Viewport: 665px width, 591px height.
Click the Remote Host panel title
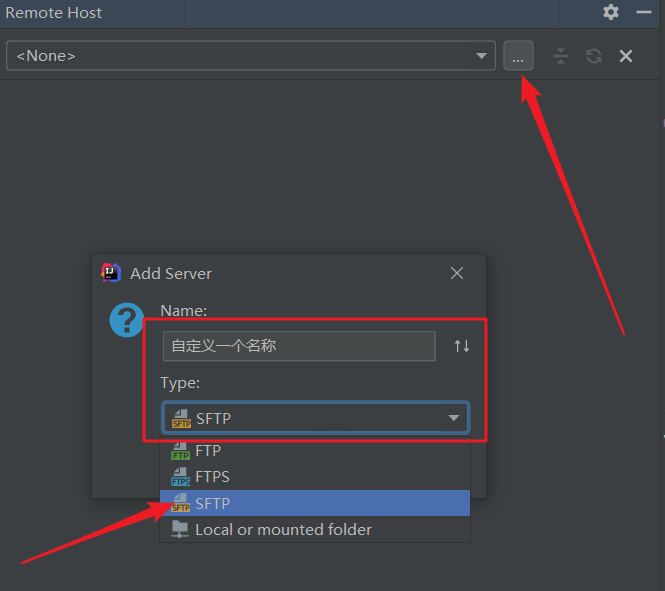coord(54,13)
